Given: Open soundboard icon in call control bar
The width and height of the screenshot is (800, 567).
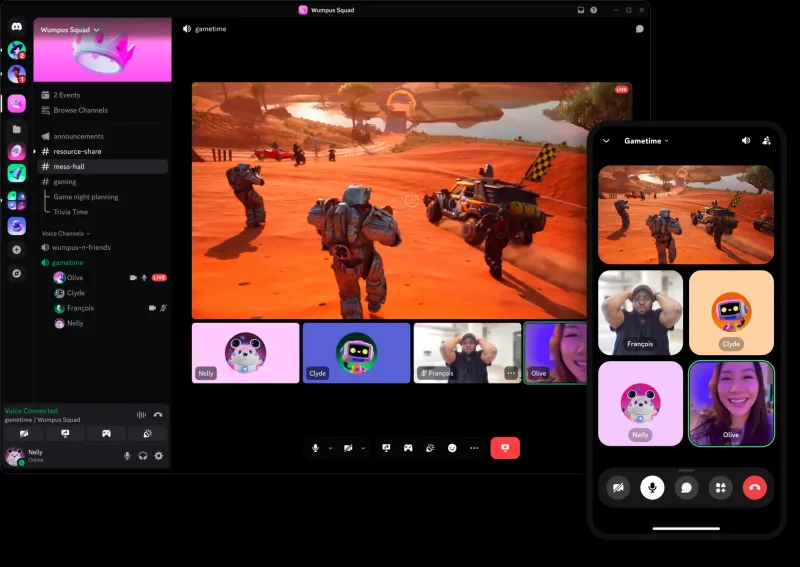Looking at the screenshot, I should [x=430, y=448].
